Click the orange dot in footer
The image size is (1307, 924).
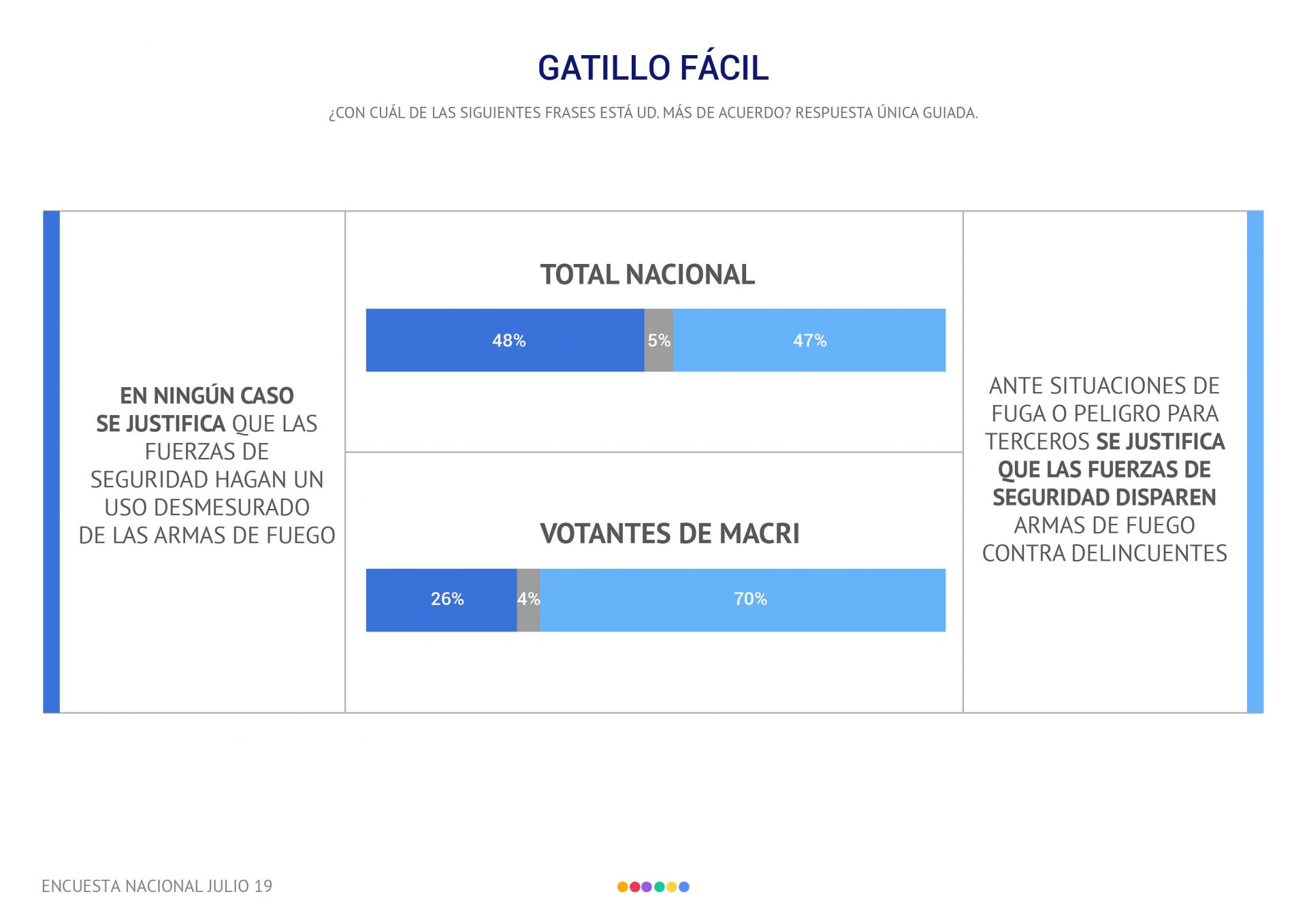click(x=622, y=887)
